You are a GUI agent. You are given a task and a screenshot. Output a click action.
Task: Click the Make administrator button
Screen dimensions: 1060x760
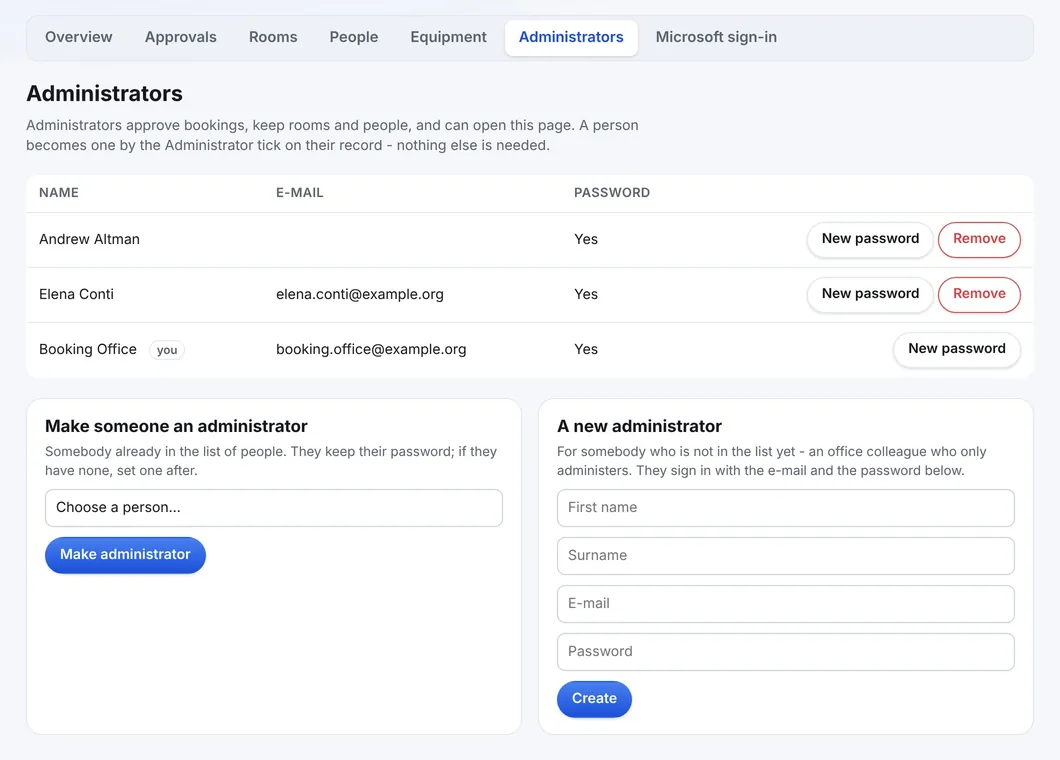click(125, 555)
